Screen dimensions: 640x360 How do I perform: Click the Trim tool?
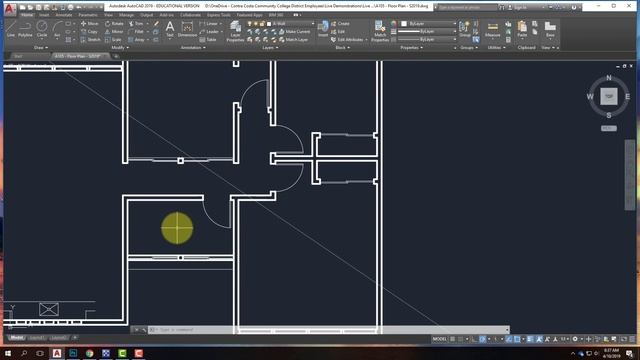tap(136, 24)
